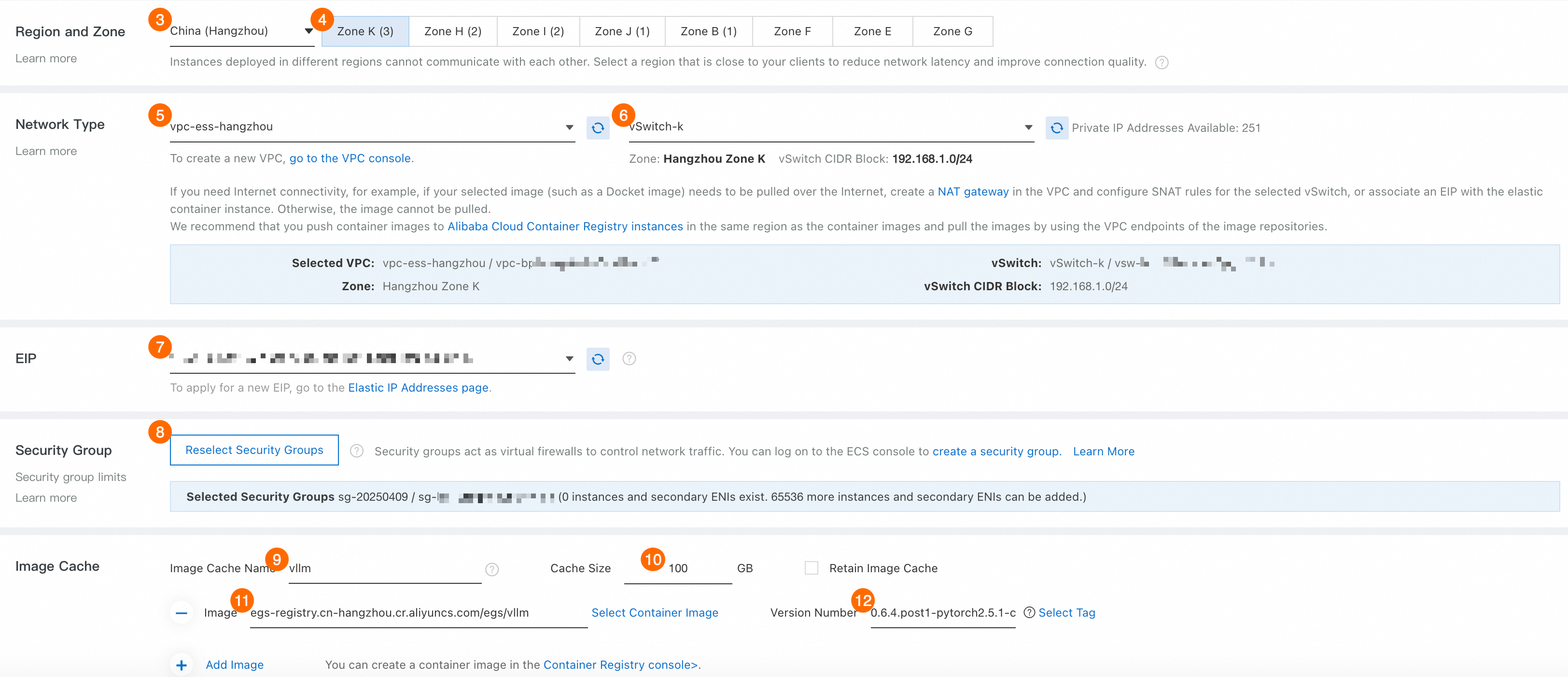Expand the vpc-ess-hangzhou VPC dropdown
The width and height of the screenshot is (1568, 677).
tap(371, 127)
